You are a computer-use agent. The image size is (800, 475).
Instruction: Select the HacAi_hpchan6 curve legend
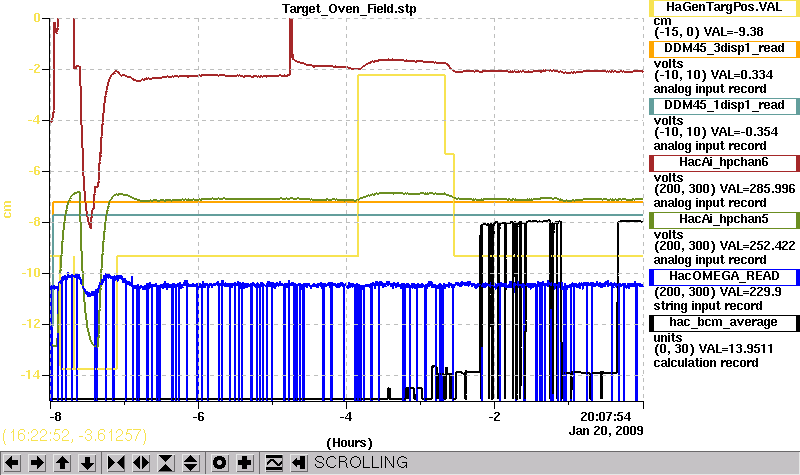coord(724,163)
